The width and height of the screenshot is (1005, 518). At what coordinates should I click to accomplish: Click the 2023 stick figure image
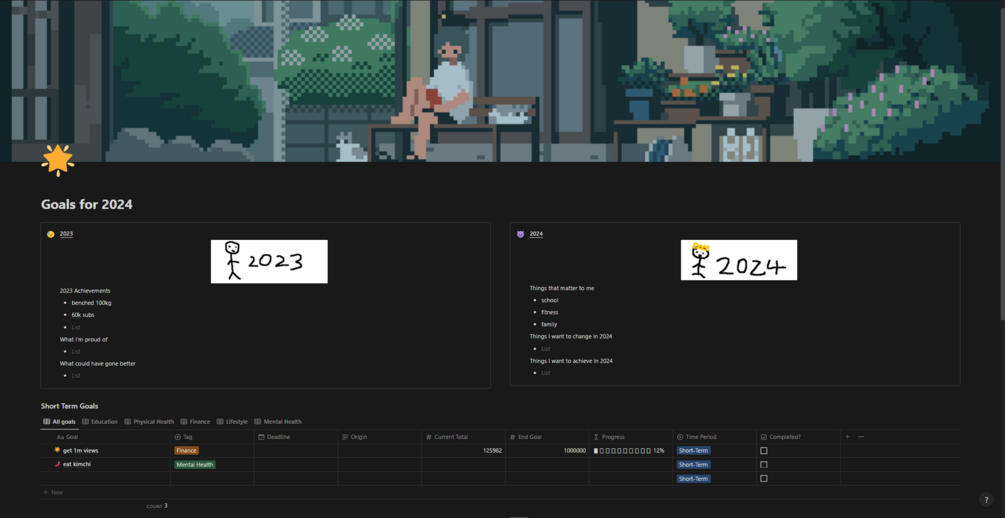(x=269, y=262)
